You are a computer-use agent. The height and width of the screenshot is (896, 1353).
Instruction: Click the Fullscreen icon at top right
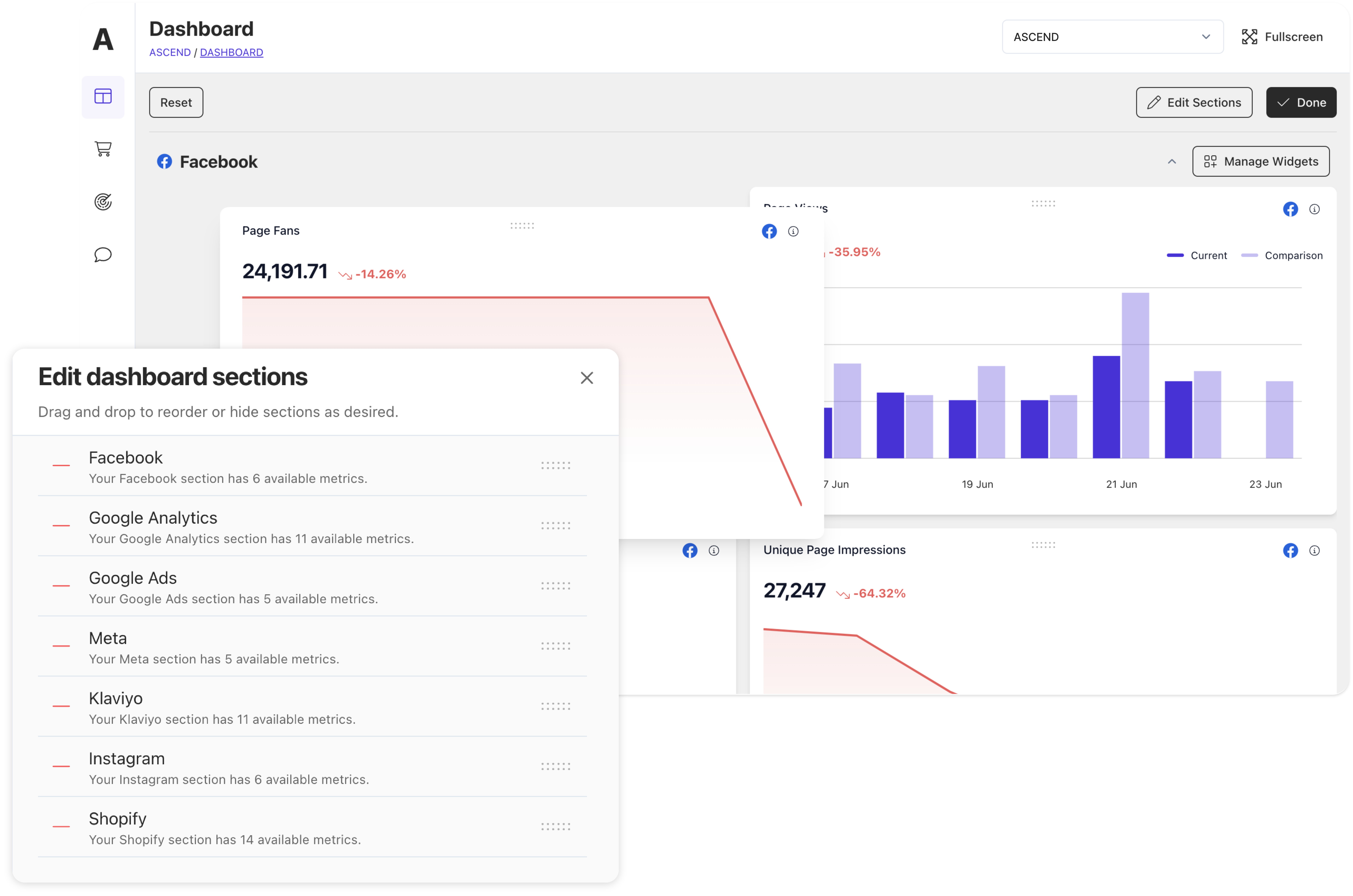coord(1249,36)
